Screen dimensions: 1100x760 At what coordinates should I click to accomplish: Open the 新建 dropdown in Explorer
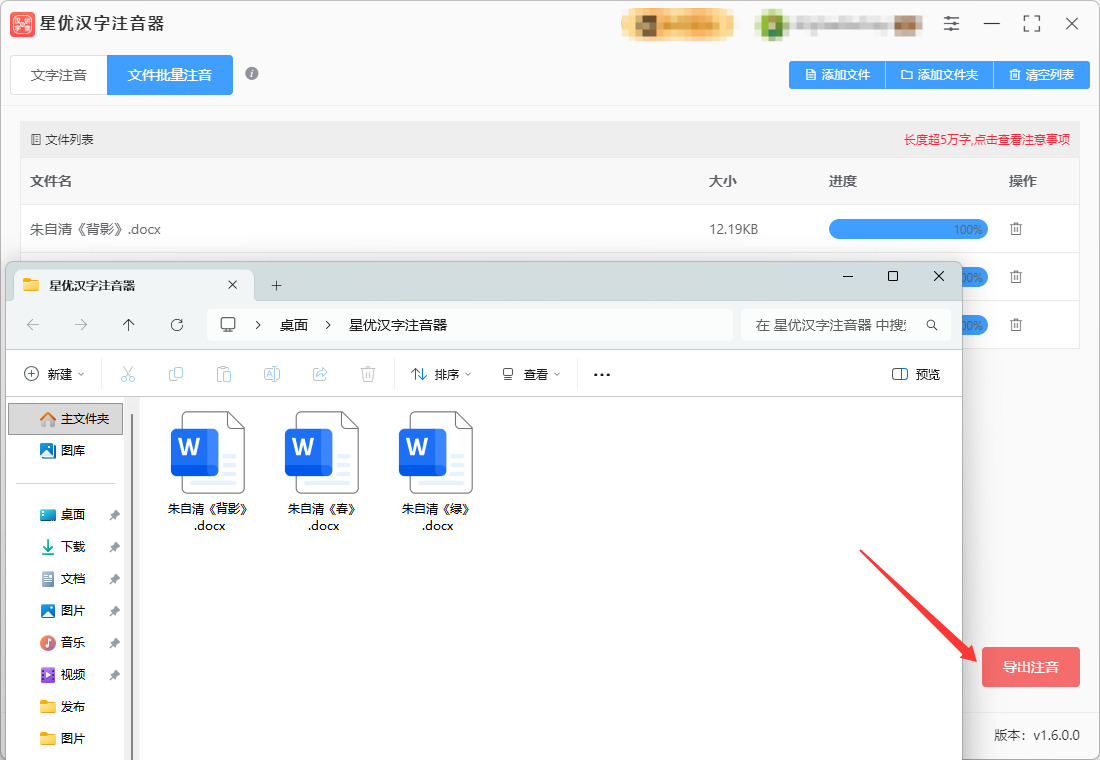pyautogui.click(x=54, y=375)
